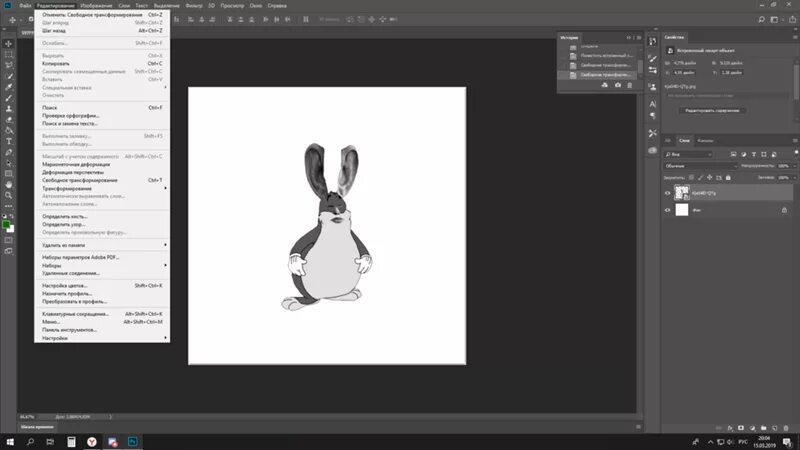Viewport: 800px width, 450px height.
Task: Select the Hand tool
Action: [9, 185]
